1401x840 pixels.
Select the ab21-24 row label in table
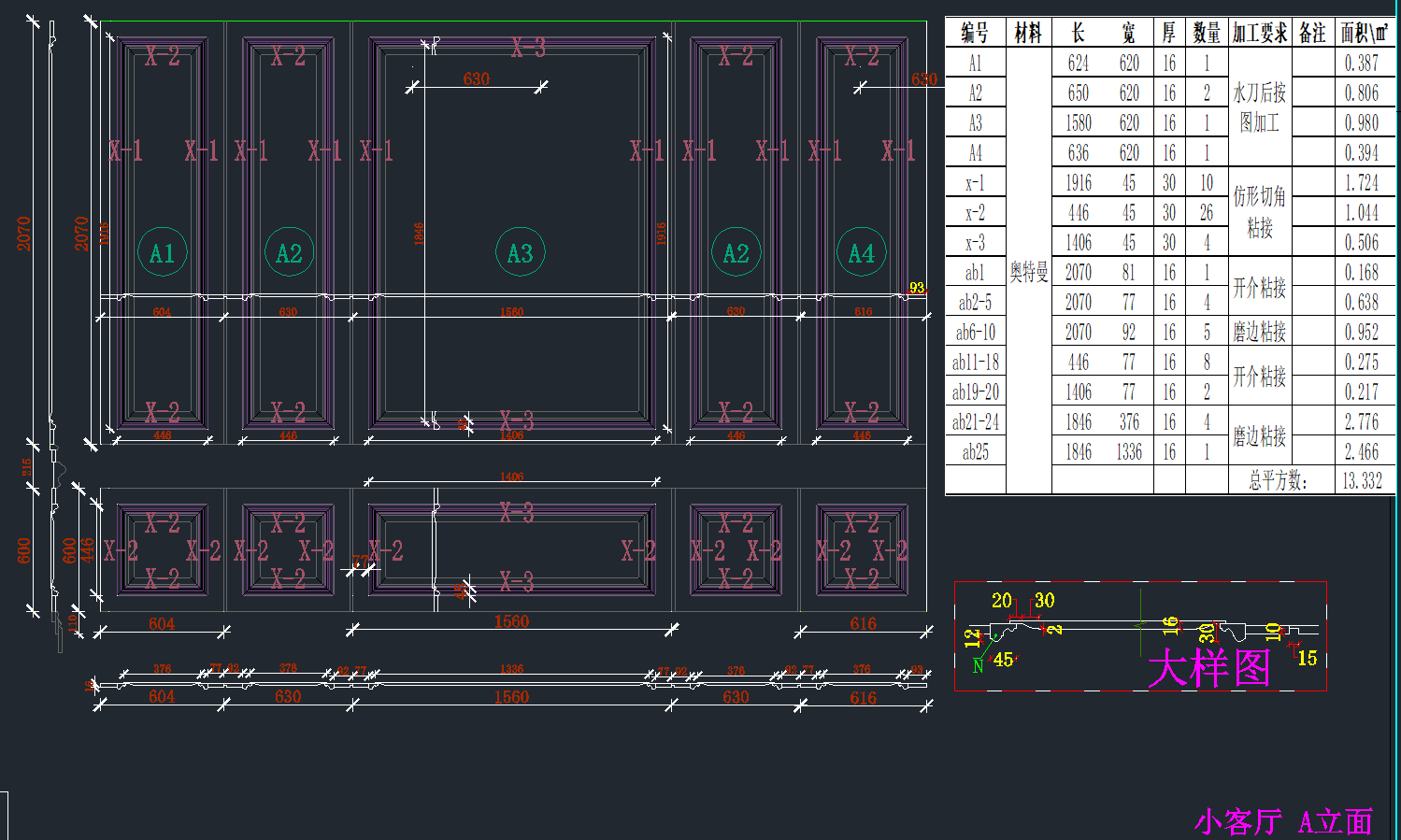tap(975, 422)
